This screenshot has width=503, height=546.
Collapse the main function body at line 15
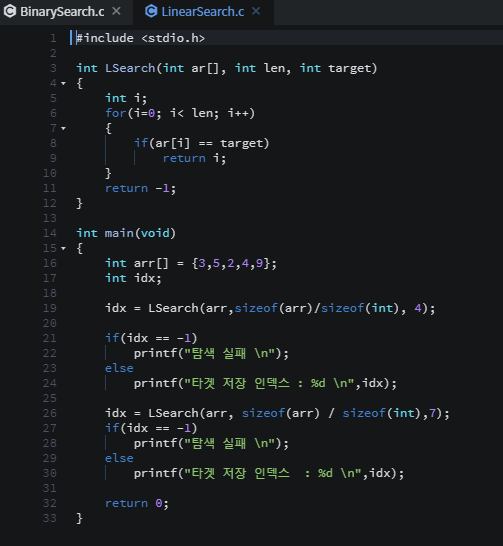63,248
